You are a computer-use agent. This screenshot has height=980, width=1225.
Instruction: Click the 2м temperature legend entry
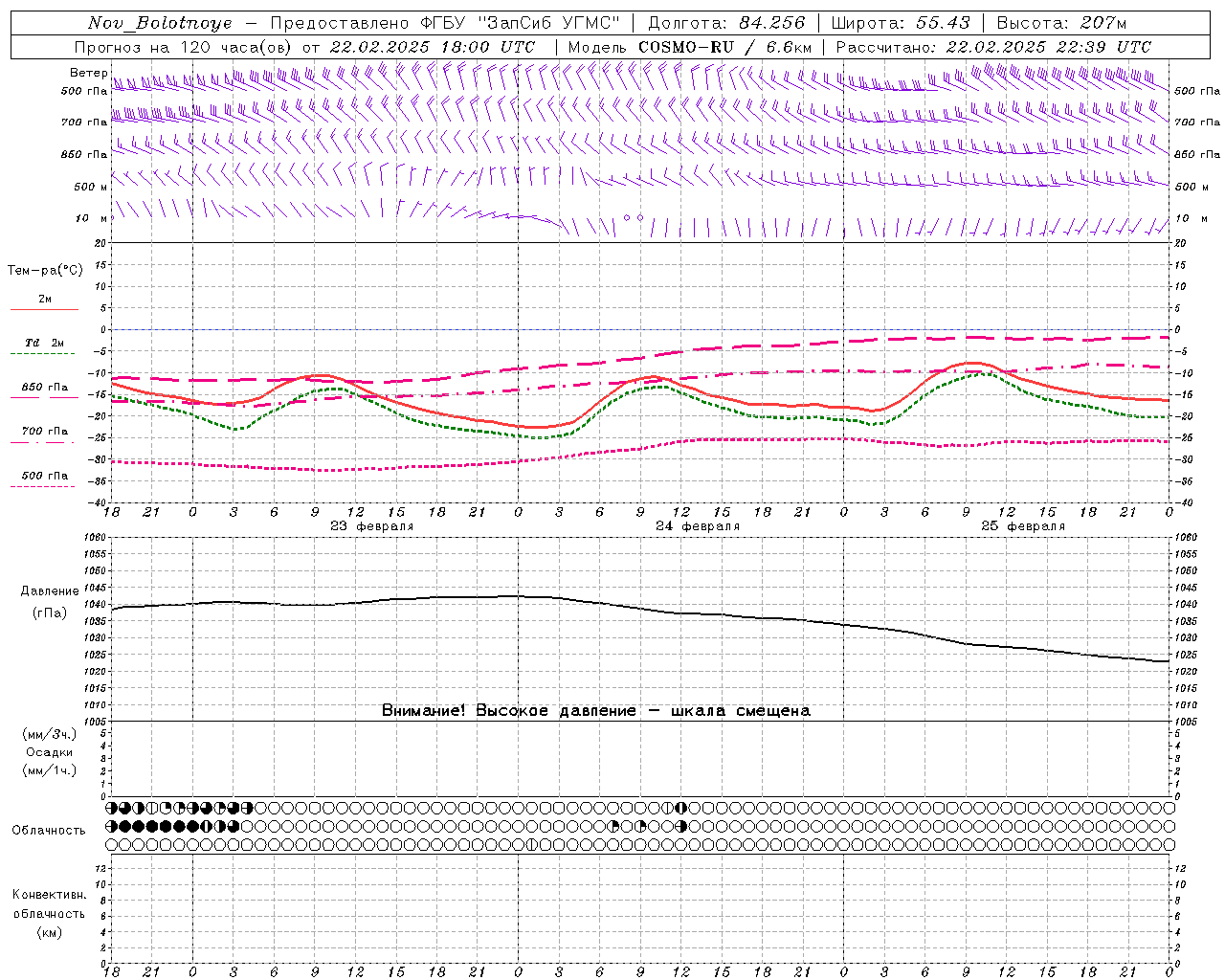coord(45,300)
